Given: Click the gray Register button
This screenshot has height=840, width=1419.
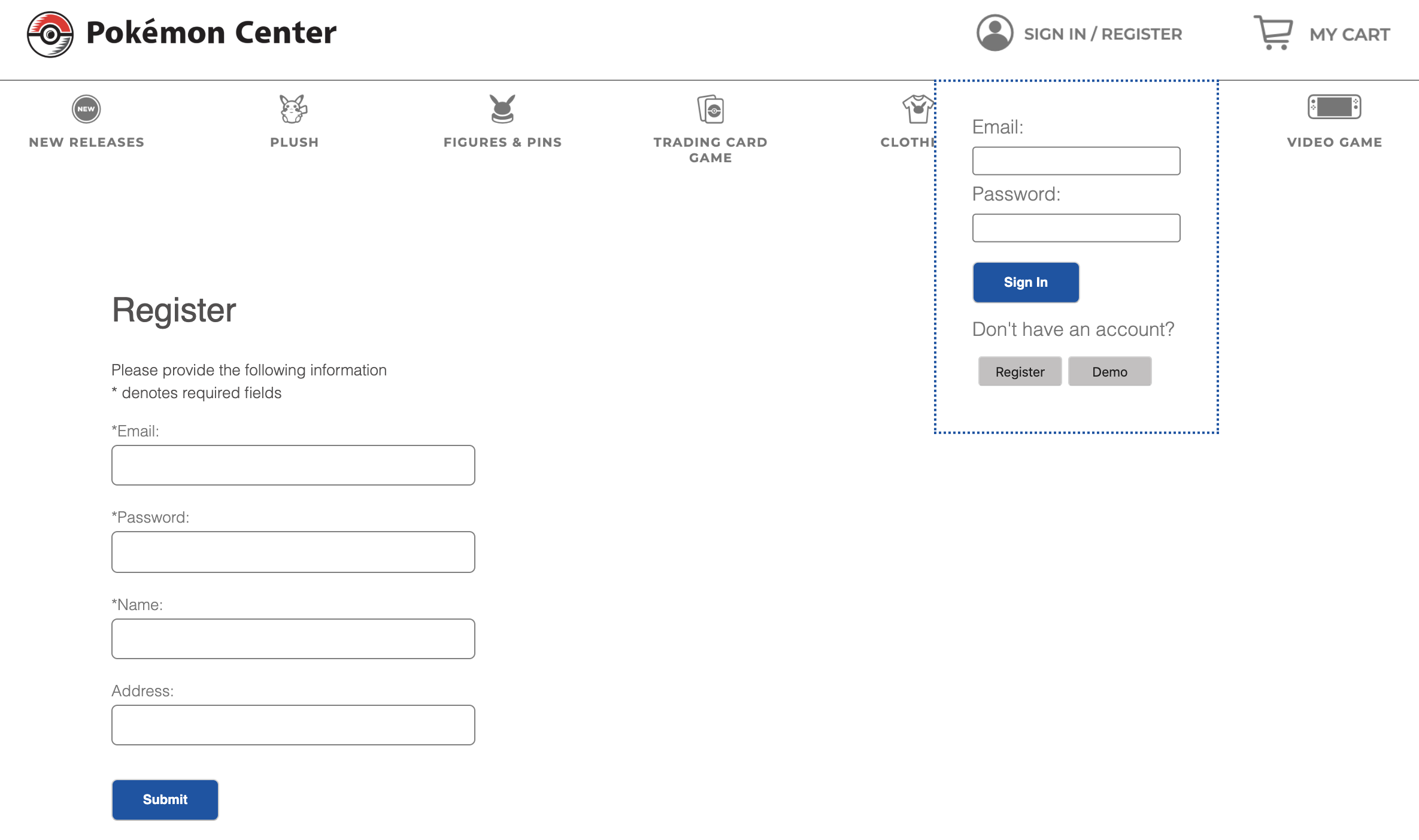Looking at the screenshot, I should tap(1020, 372).
